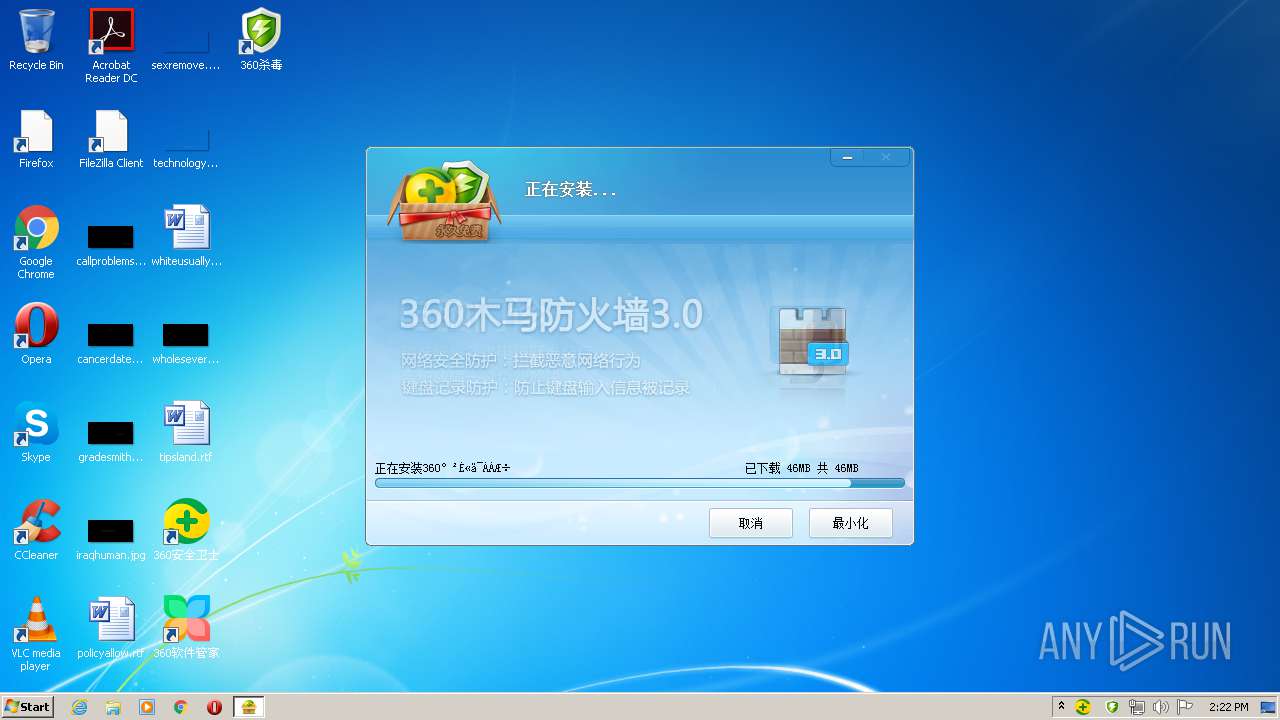
Task: Launch 360杀毒 antivirus shortcut
Action: pyautogui.click(x=261, y=40)
